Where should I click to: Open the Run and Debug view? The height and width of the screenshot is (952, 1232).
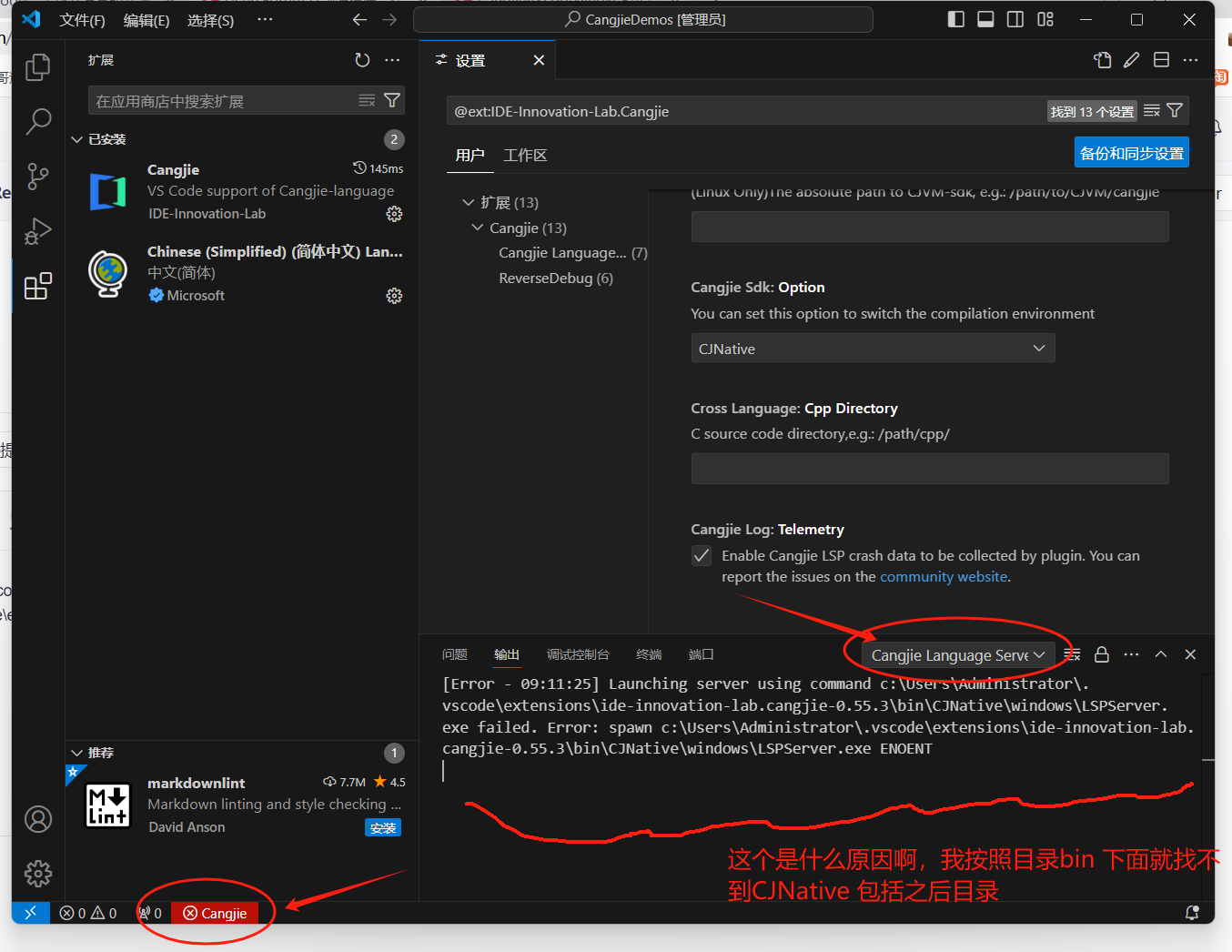coord(37,230)
